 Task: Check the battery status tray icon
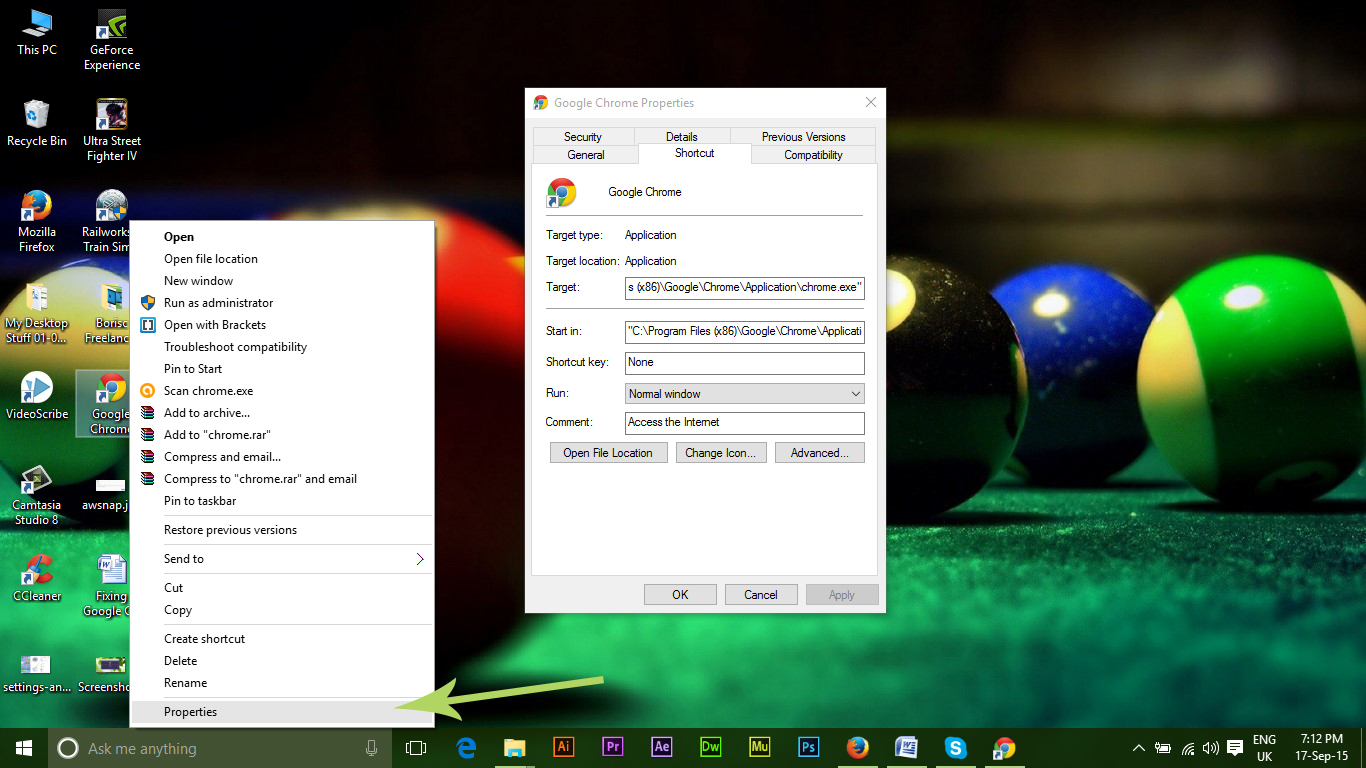coord(1163,748)
